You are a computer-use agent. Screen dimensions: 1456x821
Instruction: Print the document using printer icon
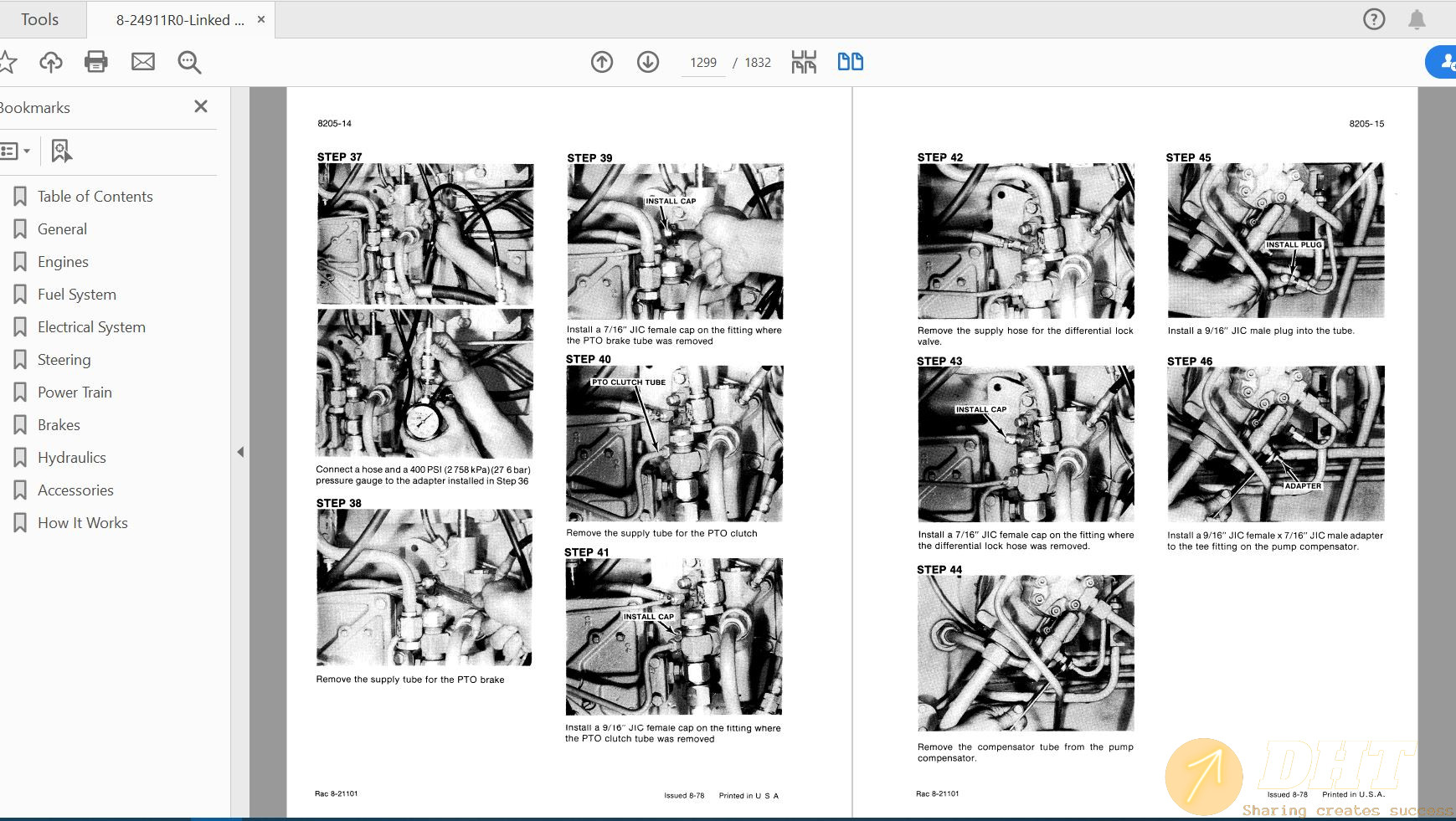click(96, 62)
